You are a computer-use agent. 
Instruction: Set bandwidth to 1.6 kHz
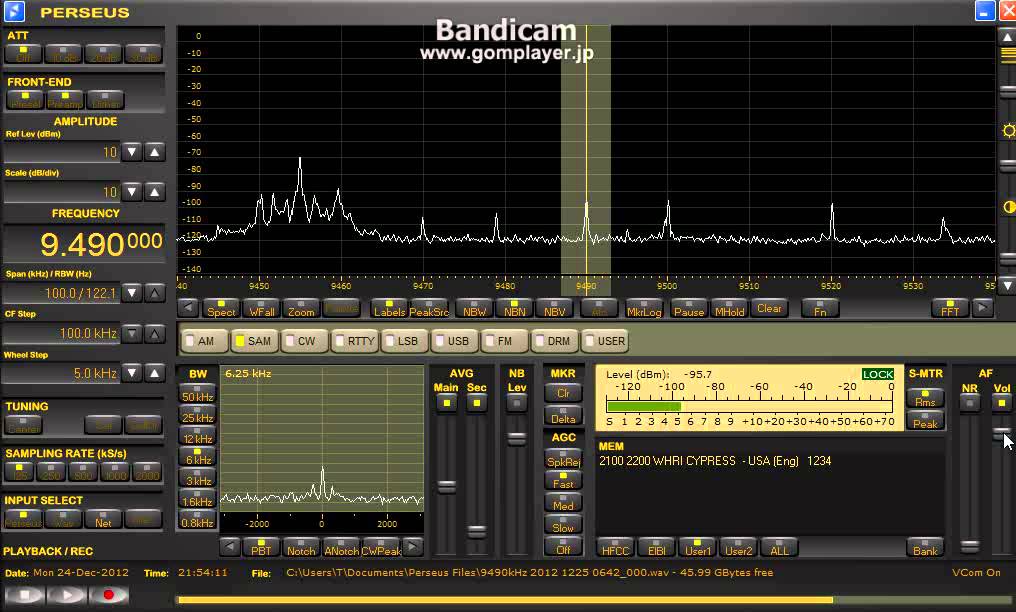198,499
